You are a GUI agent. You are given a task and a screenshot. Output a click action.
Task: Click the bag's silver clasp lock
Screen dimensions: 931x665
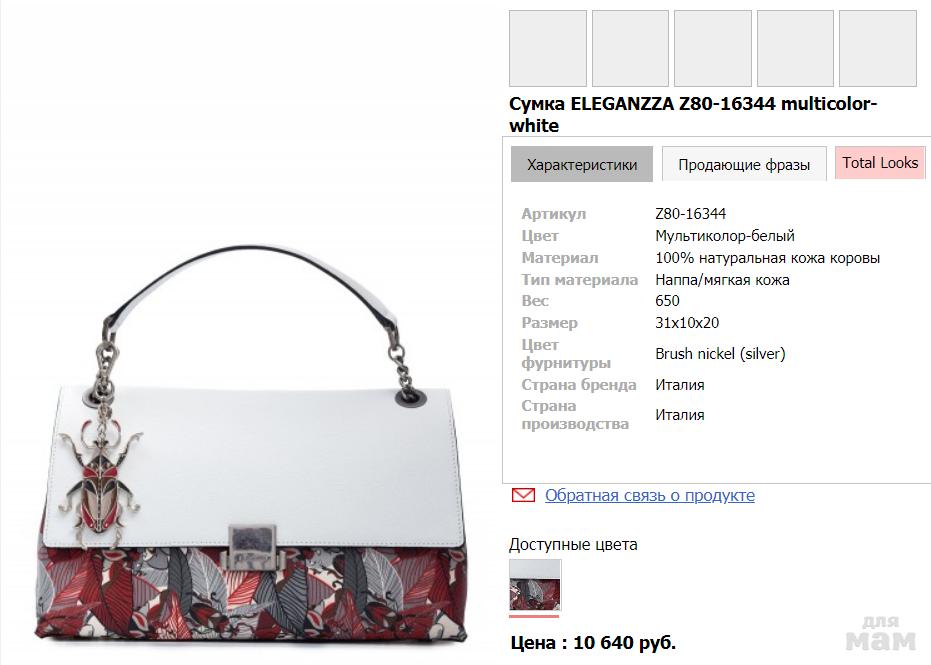pos(252,547)
